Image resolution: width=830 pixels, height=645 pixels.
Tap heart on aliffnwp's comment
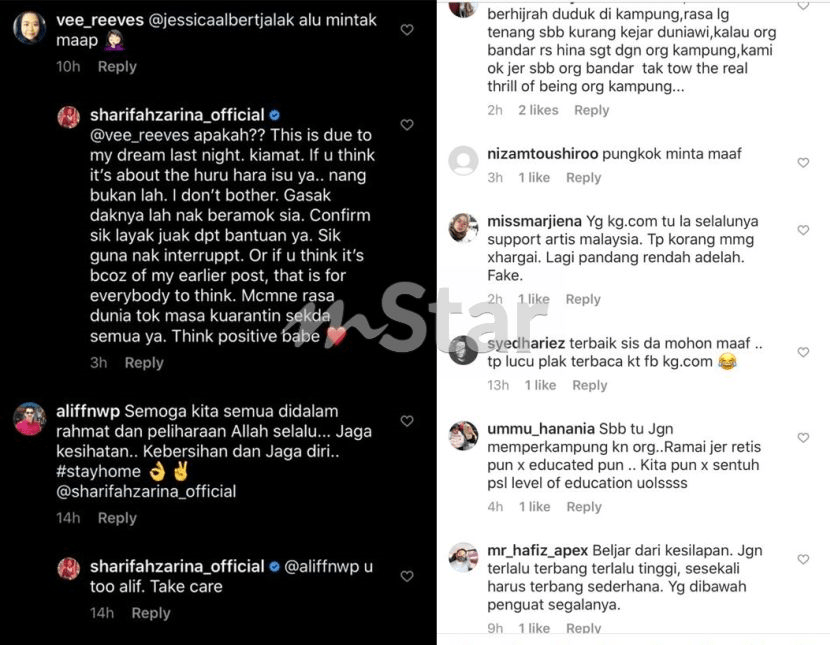pyautogui.click(x=407, y=421)
